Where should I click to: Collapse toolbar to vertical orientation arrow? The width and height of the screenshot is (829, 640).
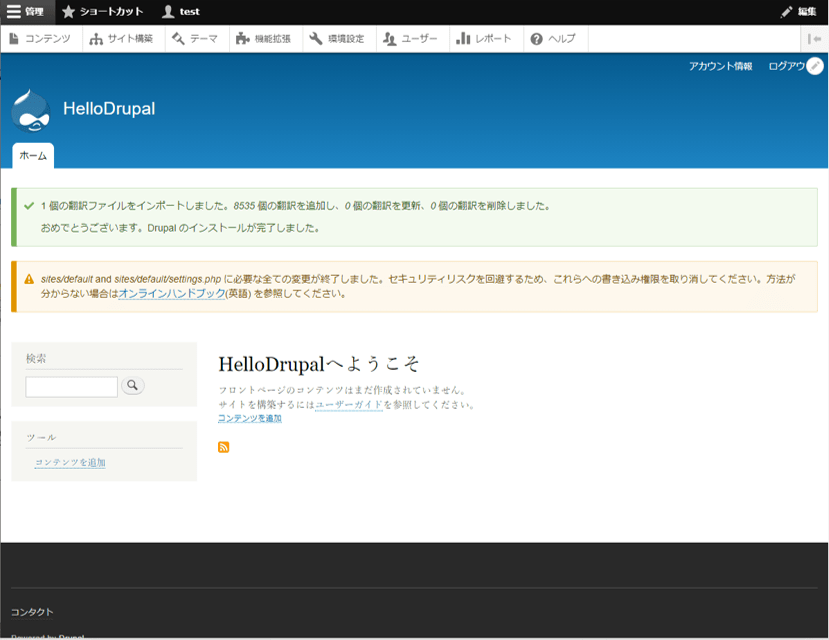tap(815, 39)
